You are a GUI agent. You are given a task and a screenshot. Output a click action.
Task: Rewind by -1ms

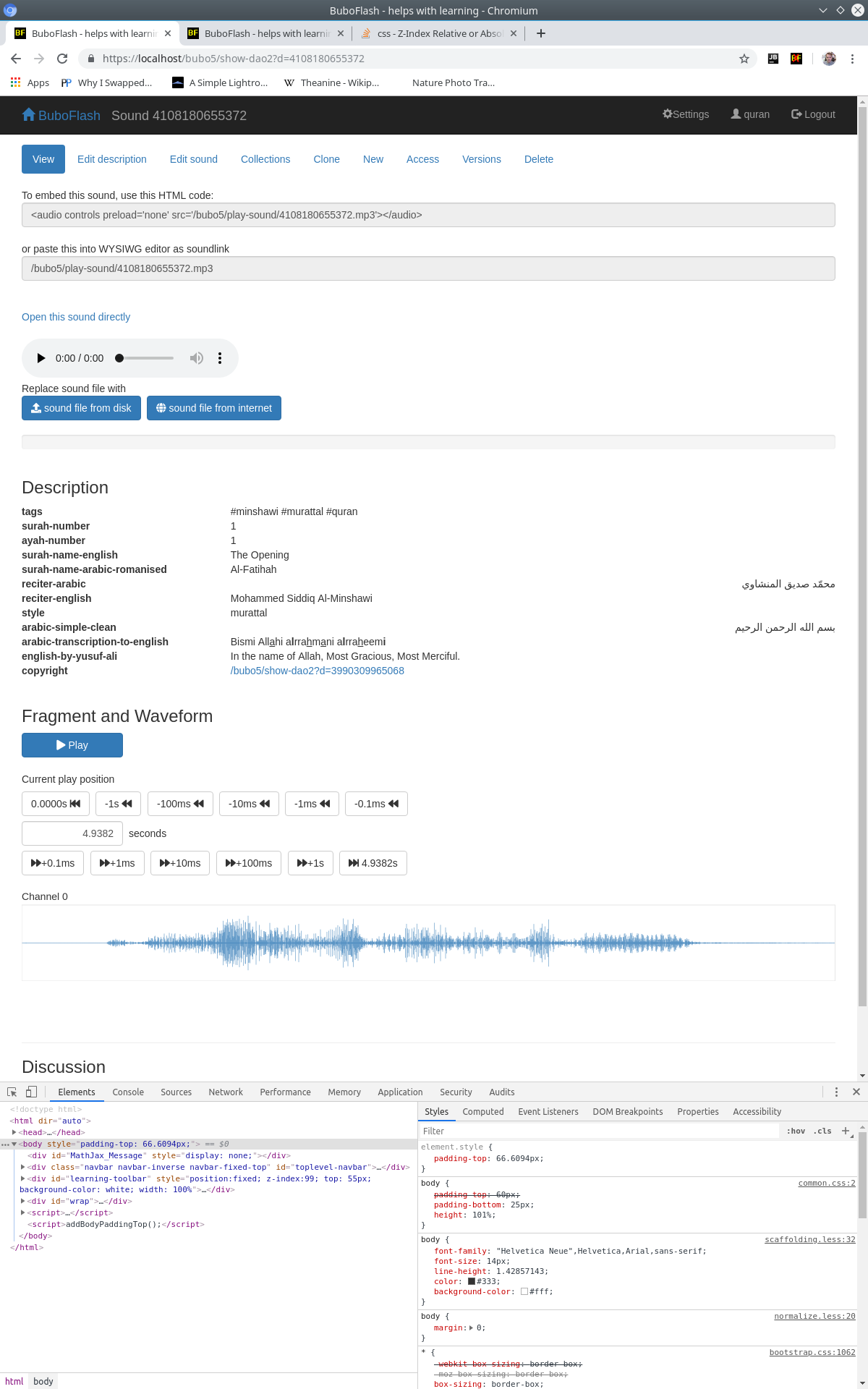tap(312, 804)
